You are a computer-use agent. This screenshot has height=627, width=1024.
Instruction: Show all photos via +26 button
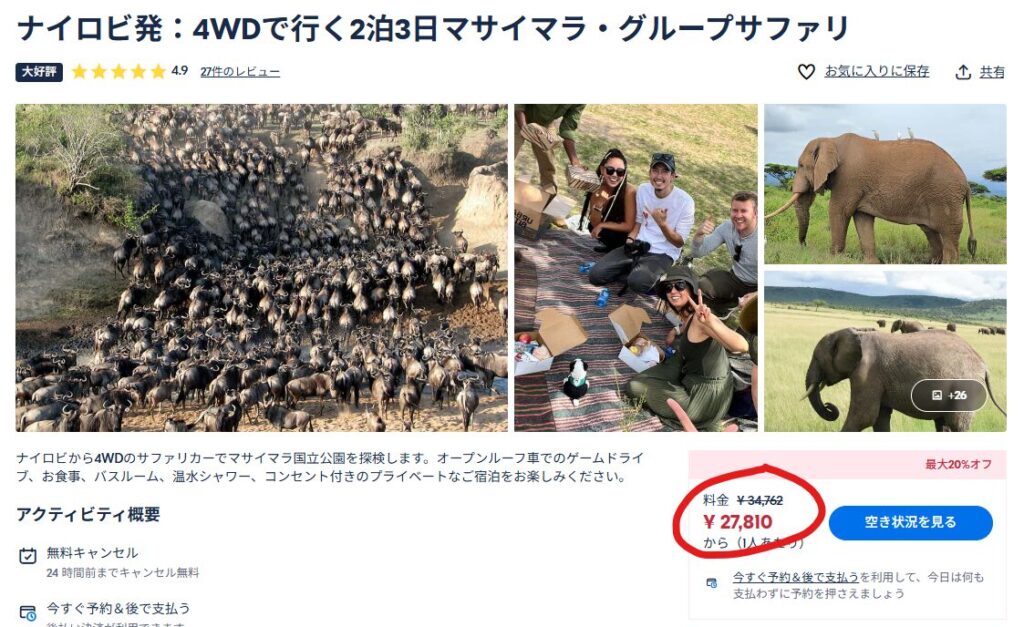pos(949,395)
